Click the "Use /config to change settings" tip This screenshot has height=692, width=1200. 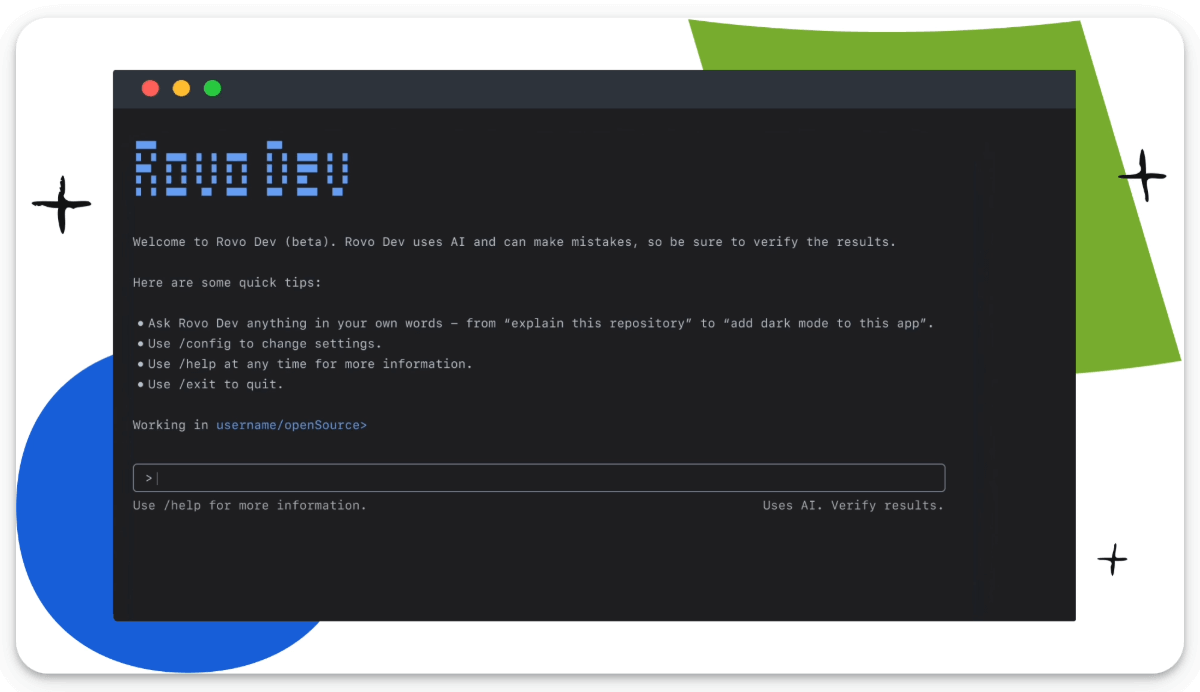click(264, 344)
